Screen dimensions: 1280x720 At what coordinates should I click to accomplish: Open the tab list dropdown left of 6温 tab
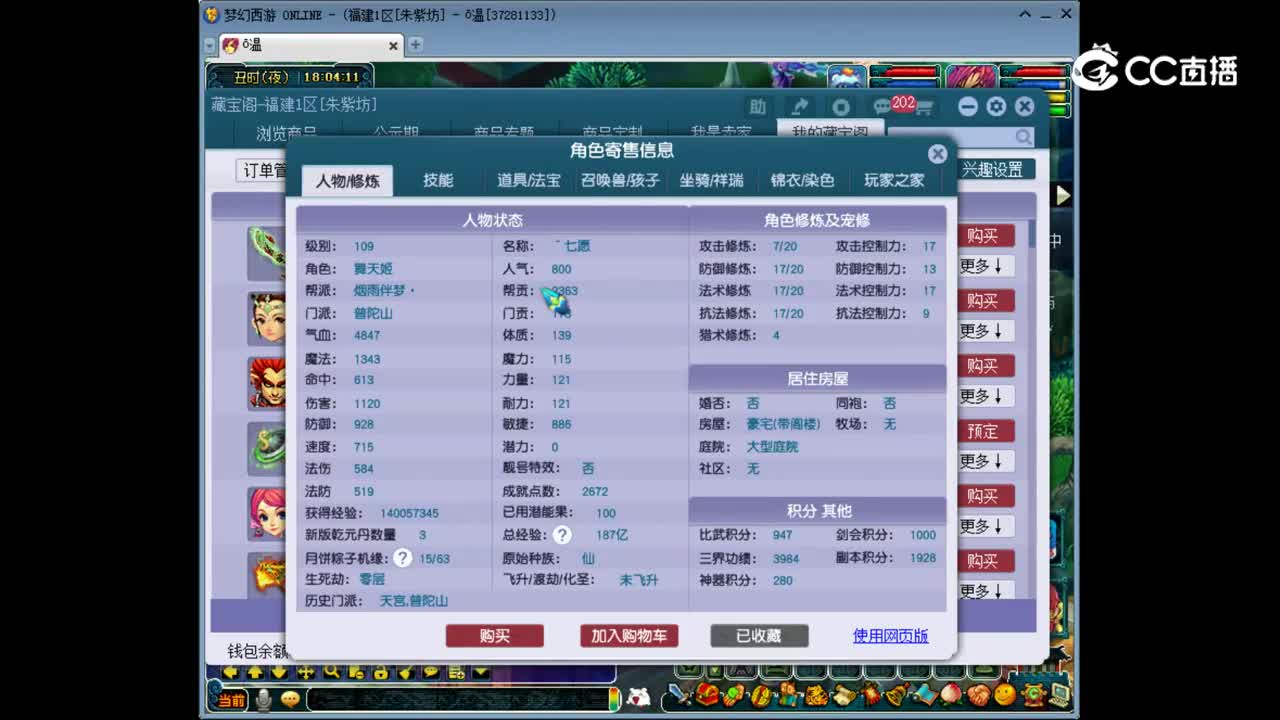[x=209, y=46]
